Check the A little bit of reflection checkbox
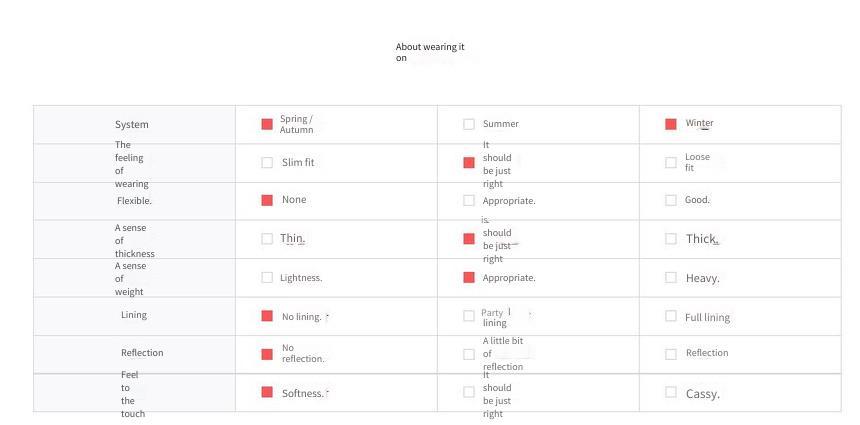The image size is (860, 425). [x=469, y=355]
